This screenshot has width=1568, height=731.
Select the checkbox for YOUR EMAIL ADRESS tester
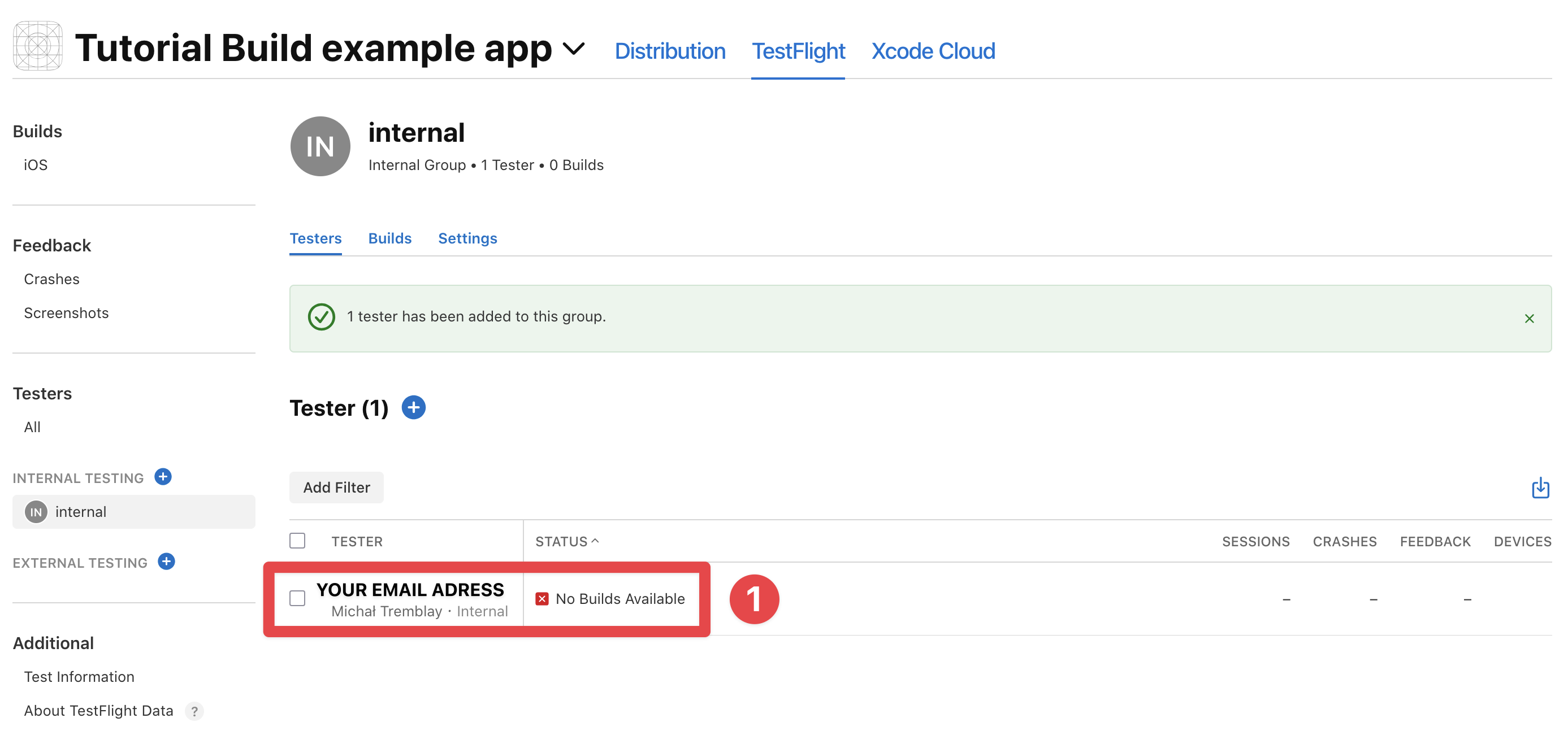coord(298,598)
